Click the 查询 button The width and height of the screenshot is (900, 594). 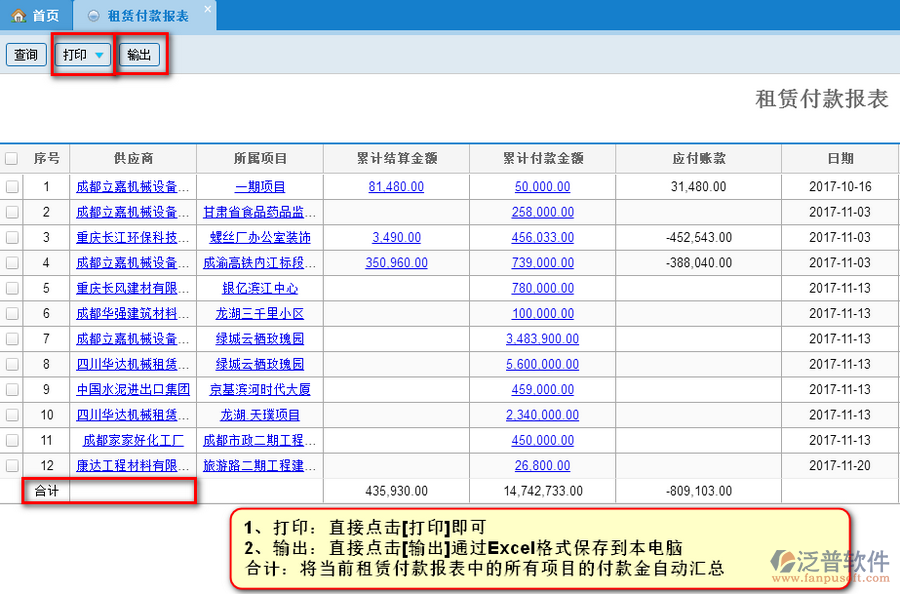click(26, 55)
